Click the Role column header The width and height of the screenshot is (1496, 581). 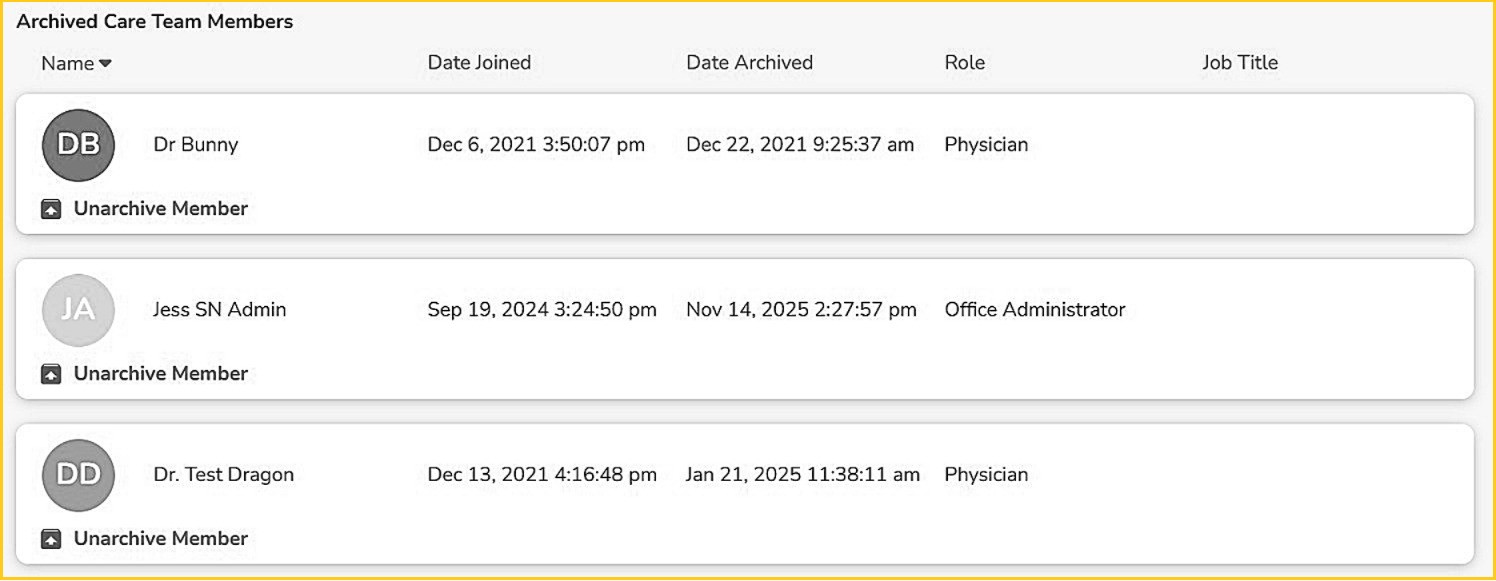964,62
